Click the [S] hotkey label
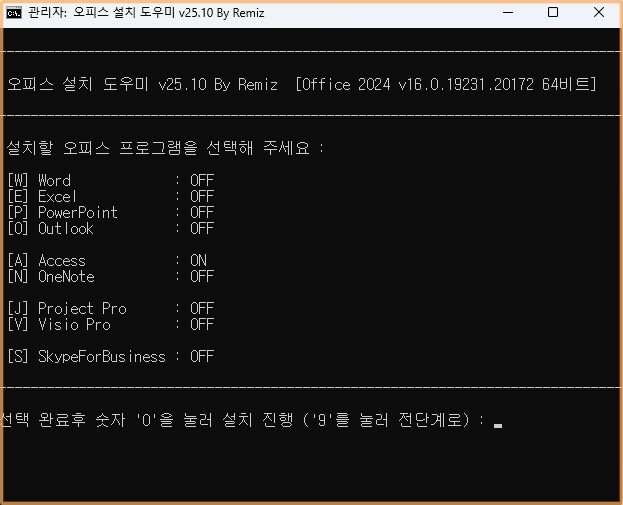This screenshot has height=505, width=623. coord(18,357)
